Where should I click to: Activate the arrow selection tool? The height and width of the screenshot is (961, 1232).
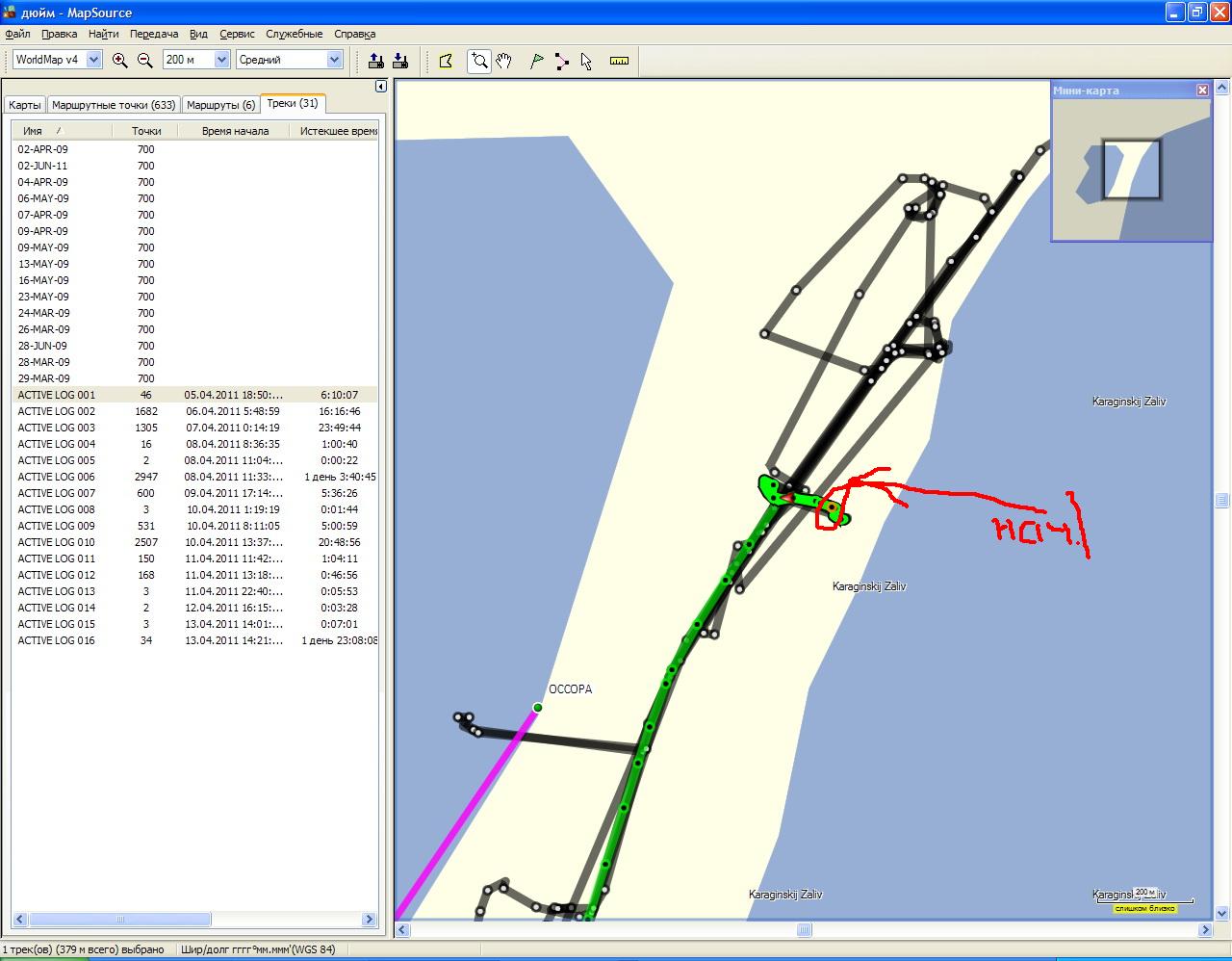586,61
